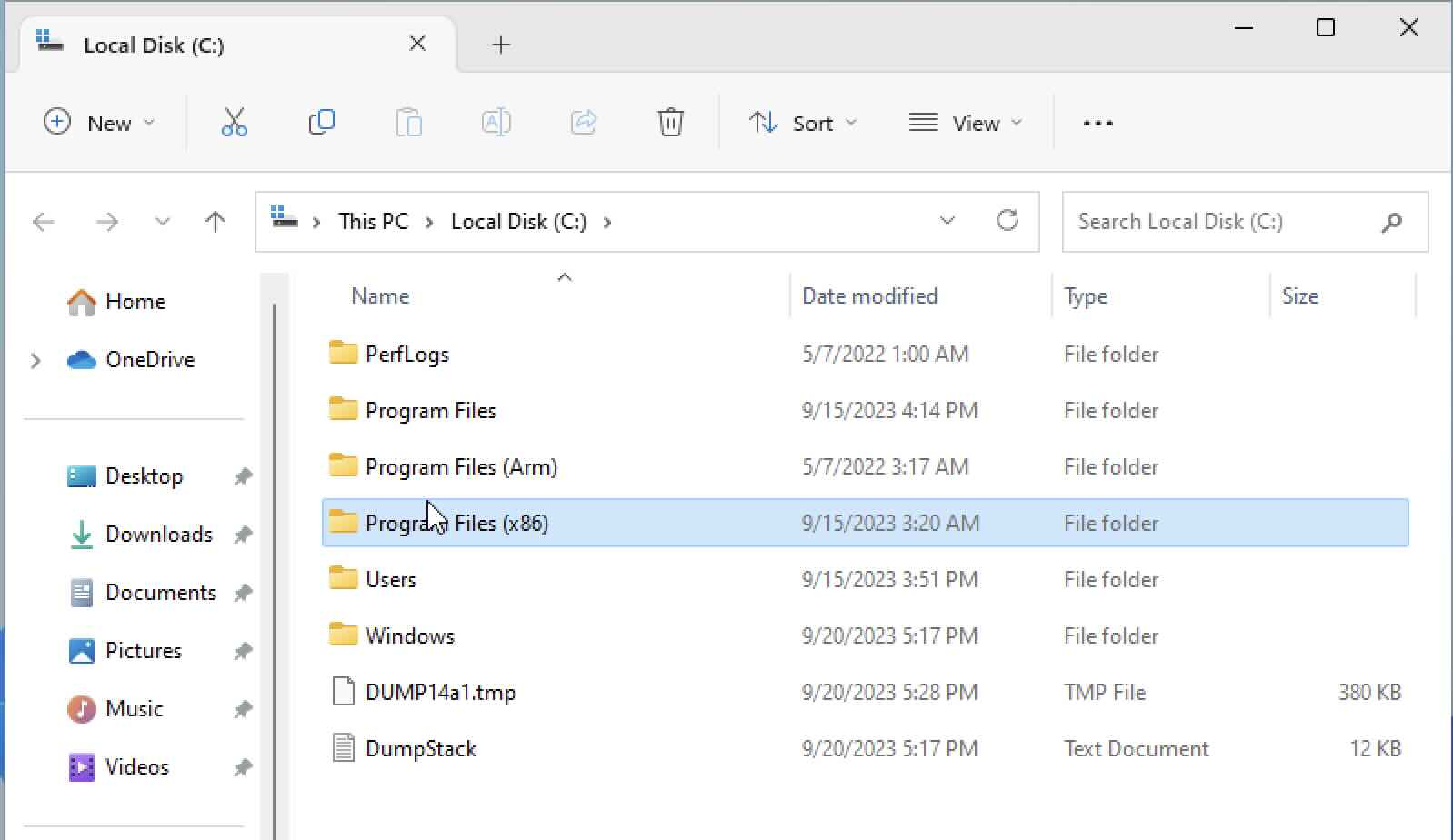Unpin Desktop using its pin icon
Viewport: 1453px width, 840px height.
(242, 476)
